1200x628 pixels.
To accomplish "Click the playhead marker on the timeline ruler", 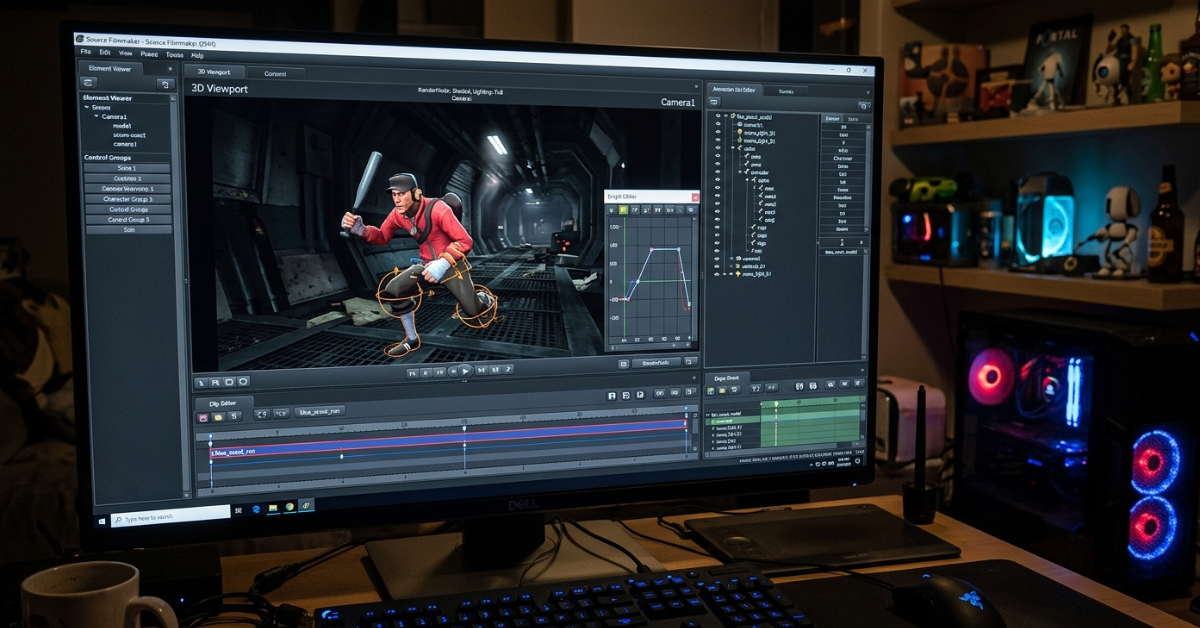I will (464, 428).
